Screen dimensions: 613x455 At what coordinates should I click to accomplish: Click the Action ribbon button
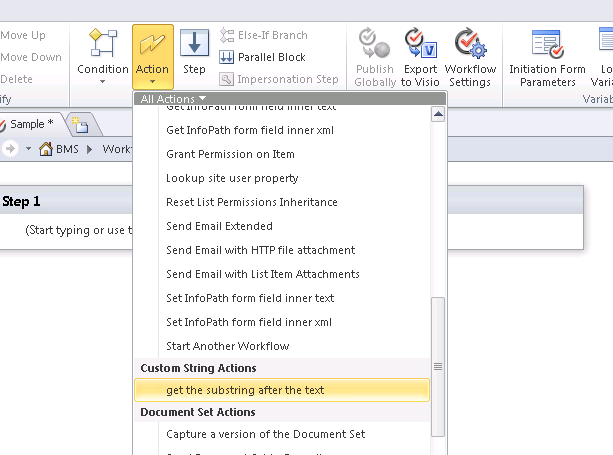tap(152, 55)
